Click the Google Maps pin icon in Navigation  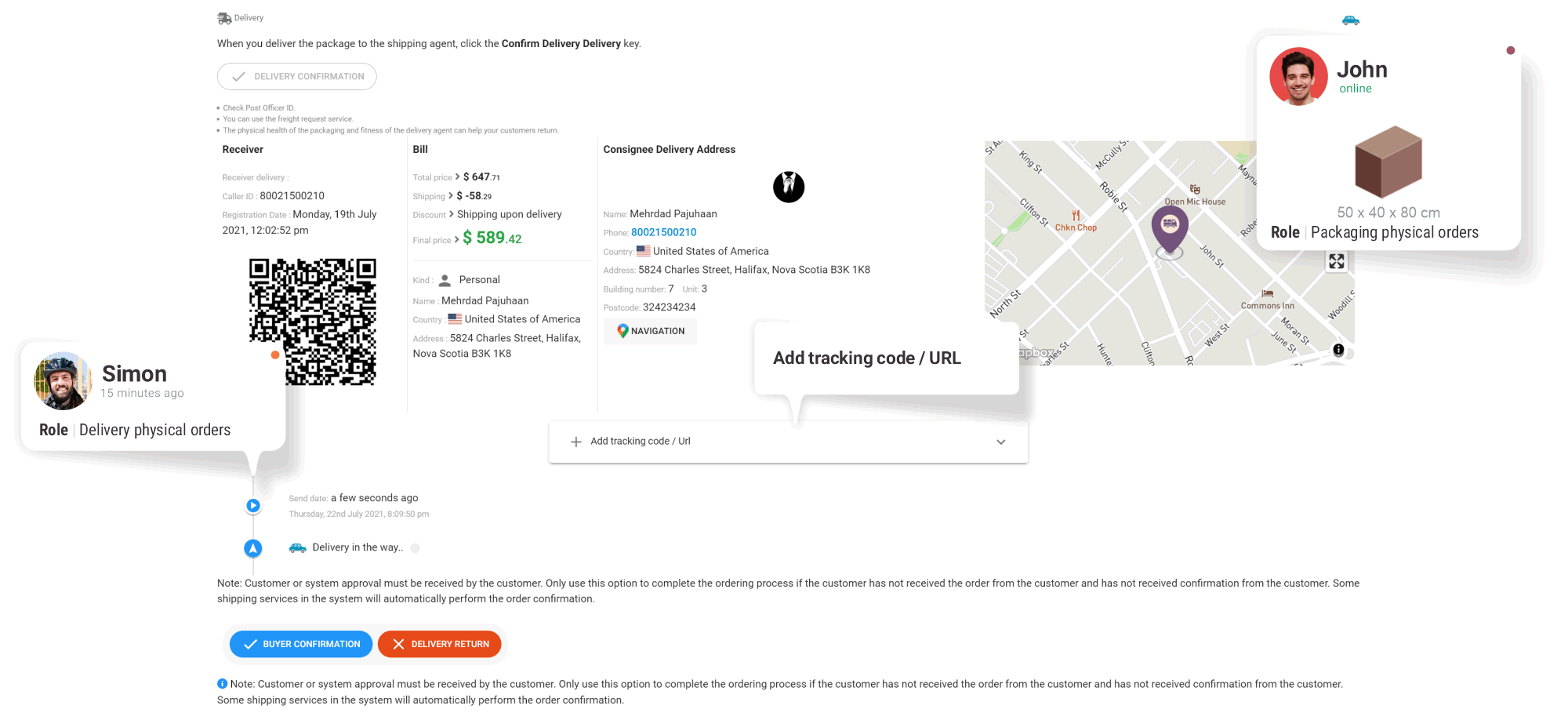(x=622, y=331)
